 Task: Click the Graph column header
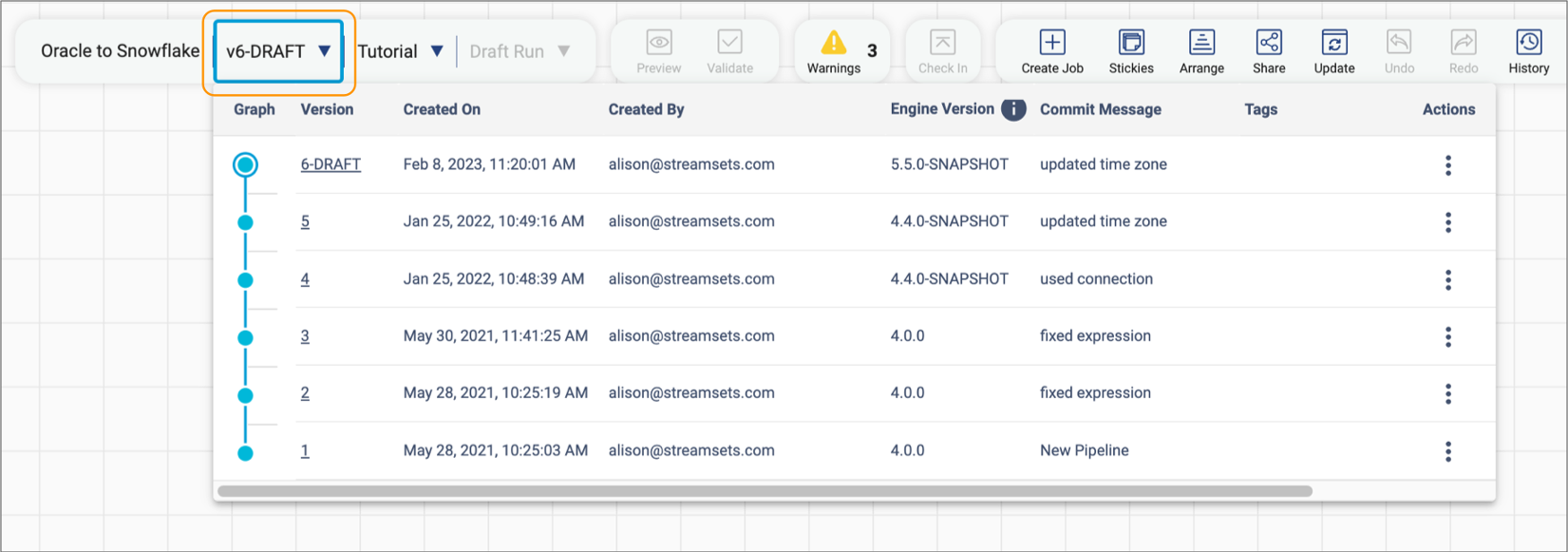tap(255, 109)
